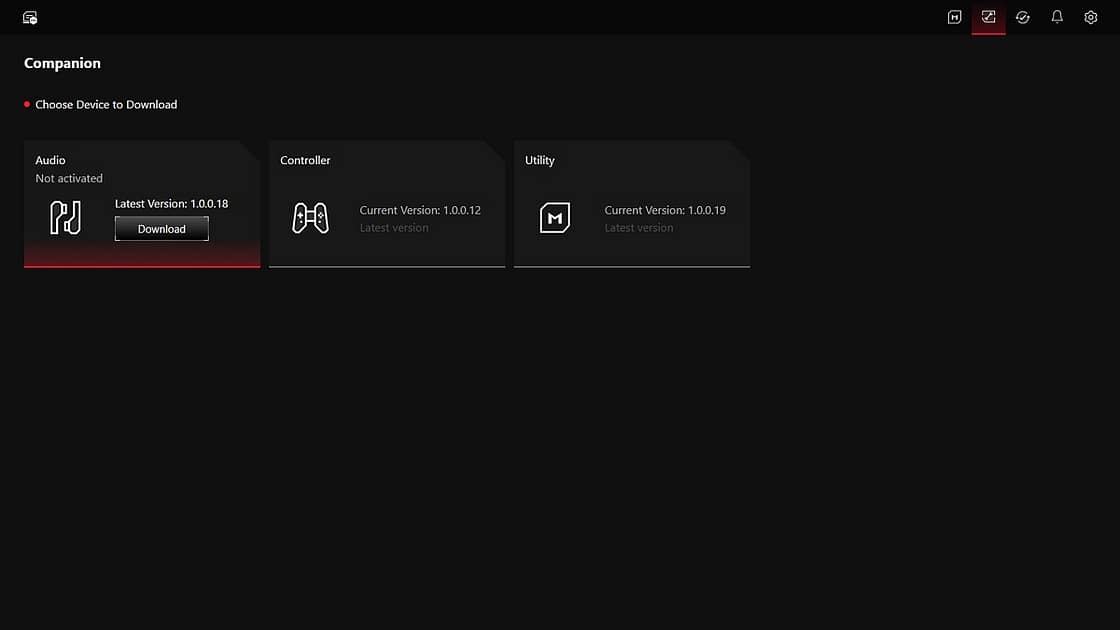Click the device menu icon in top-left corner
The width and height of the screenshot is (1120, 630).
click(x=30, y=18)
